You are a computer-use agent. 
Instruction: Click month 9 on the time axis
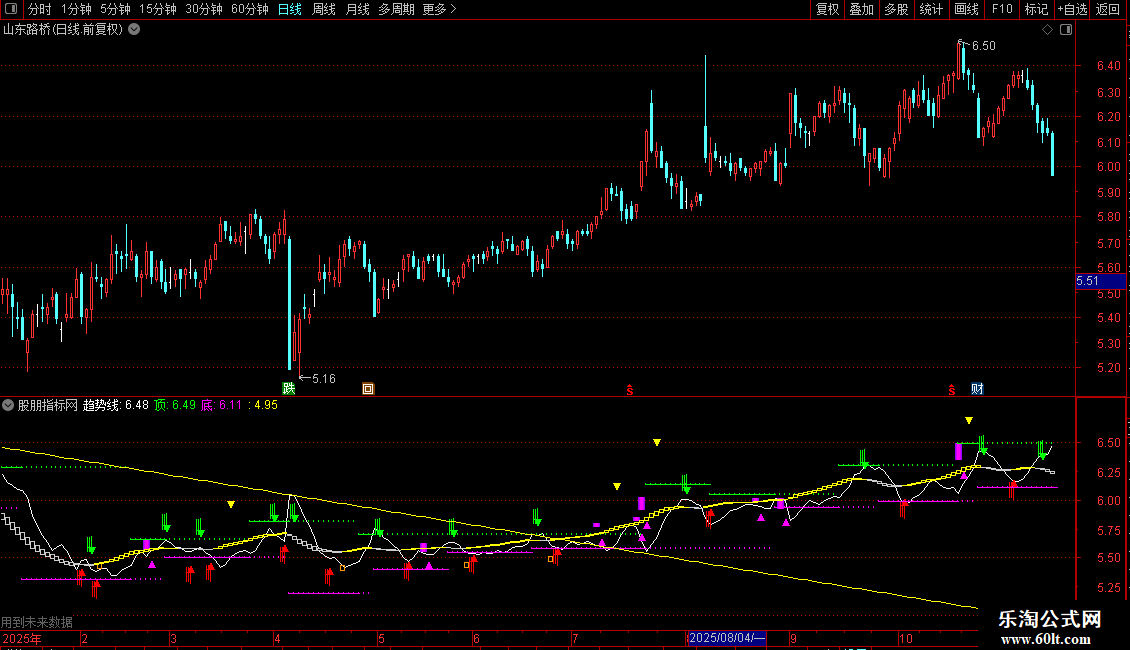793,638
